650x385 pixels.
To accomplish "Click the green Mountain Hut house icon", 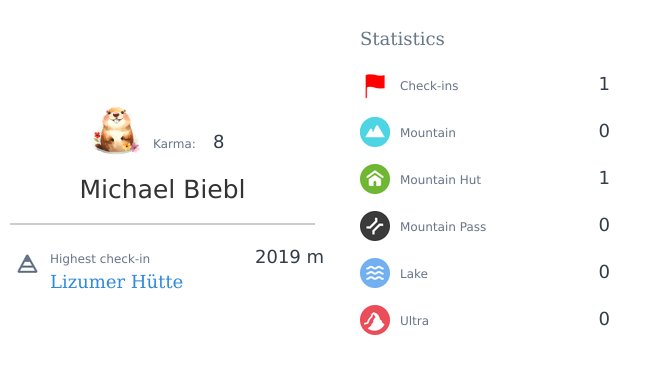I will [x=375, y=179].
